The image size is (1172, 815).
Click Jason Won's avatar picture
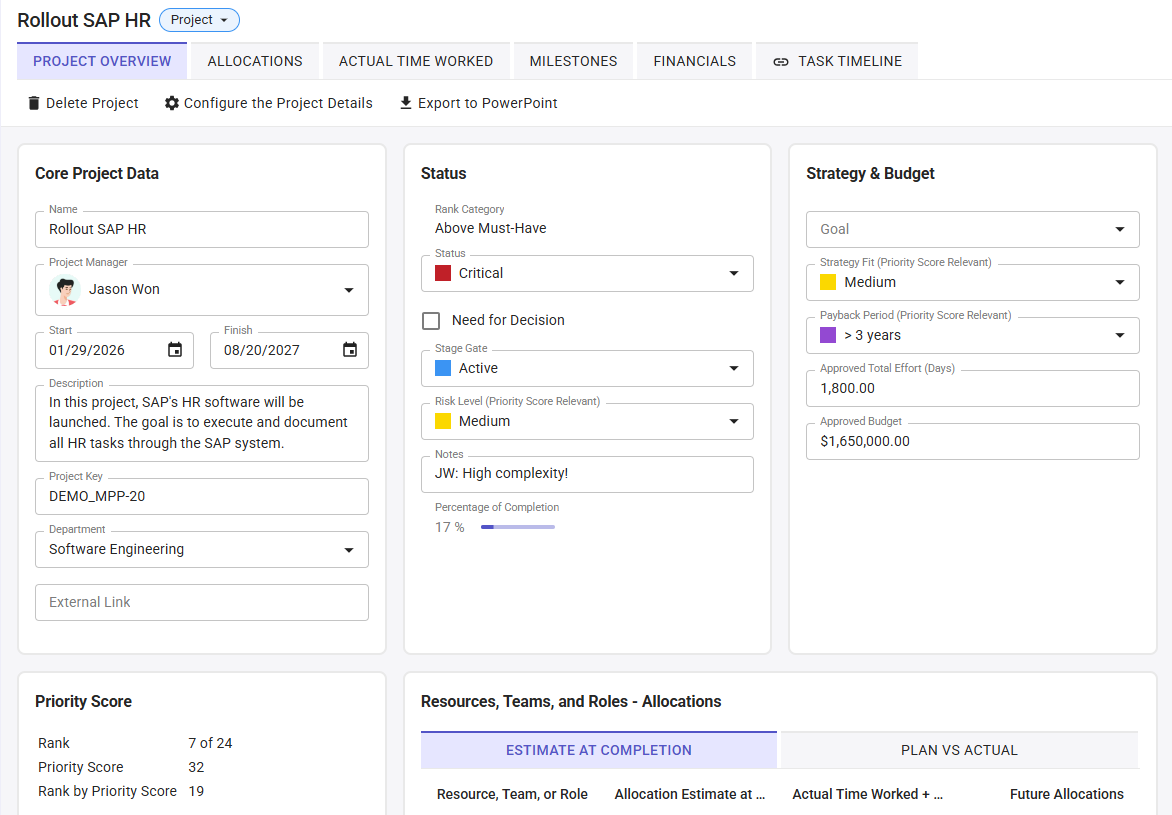pos(65,290)
